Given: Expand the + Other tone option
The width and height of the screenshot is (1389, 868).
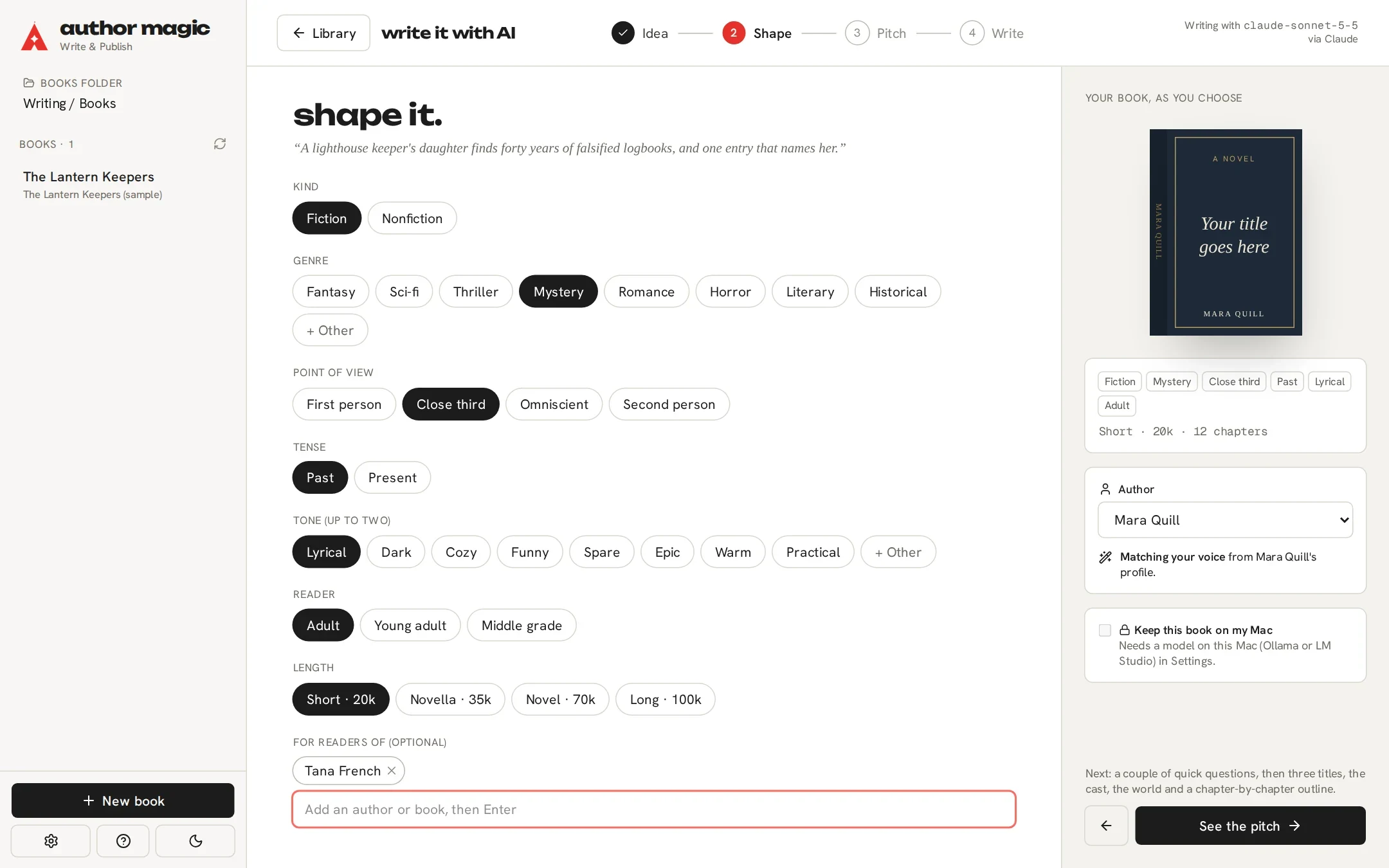Looking at the screenshot, I should (x=898, y=552).
